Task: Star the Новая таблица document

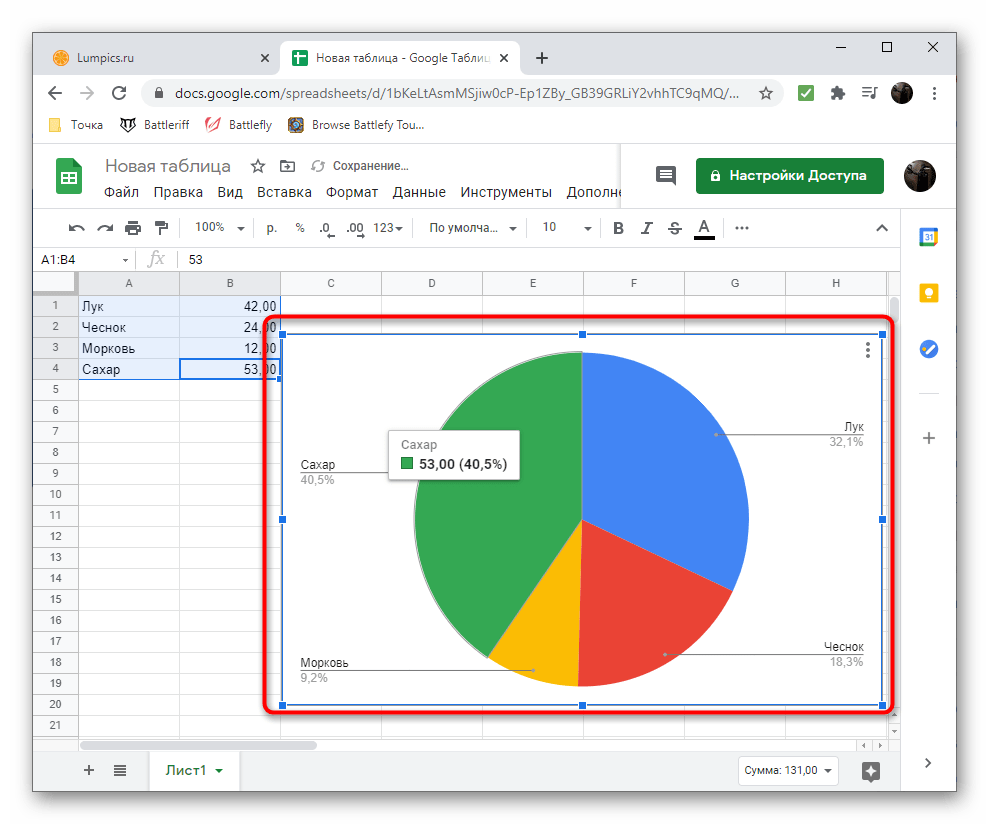Action: (257, 166)
